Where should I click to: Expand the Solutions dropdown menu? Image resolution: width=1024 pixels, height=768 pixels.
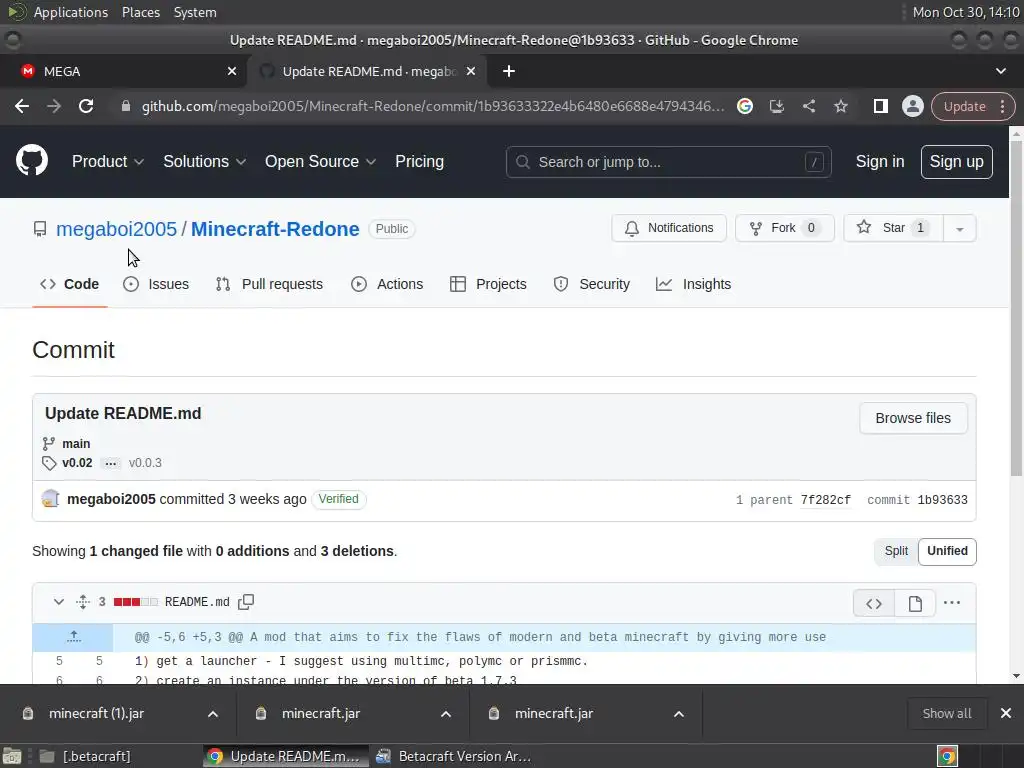tap(204, 161)
